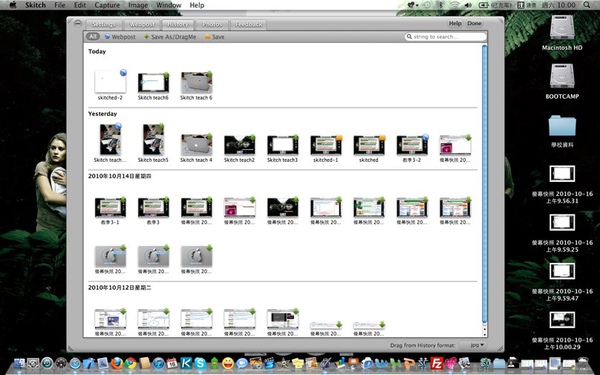Open the Wi-Fi status menu
The width and height of the screenshot is (600, 375).
pos(454,5)
